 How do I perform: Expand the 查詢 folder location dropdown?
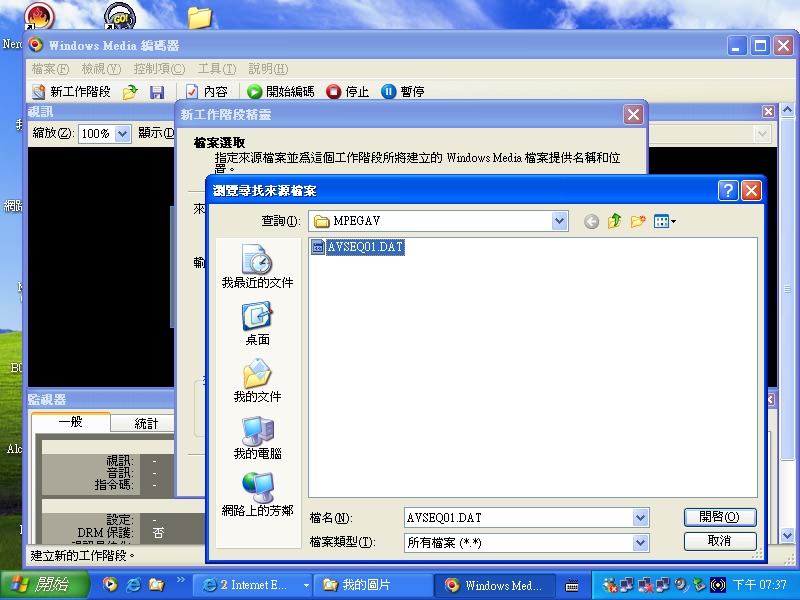click(x=560, y=221)
